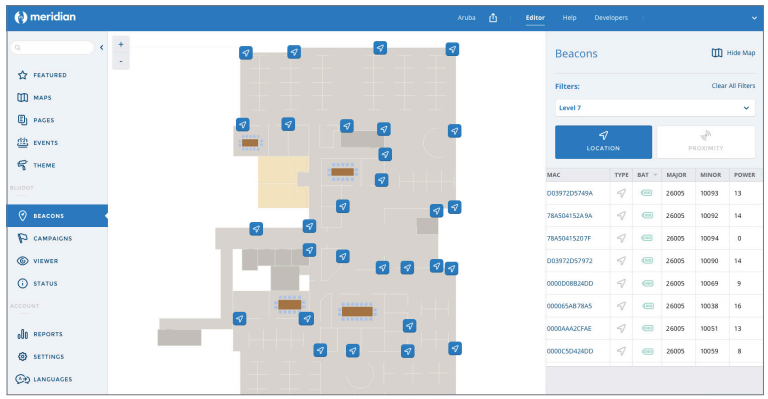Screen dimensions: 768x399
Task: Sort by MAC column header
Action: click(x=553, y=175)
